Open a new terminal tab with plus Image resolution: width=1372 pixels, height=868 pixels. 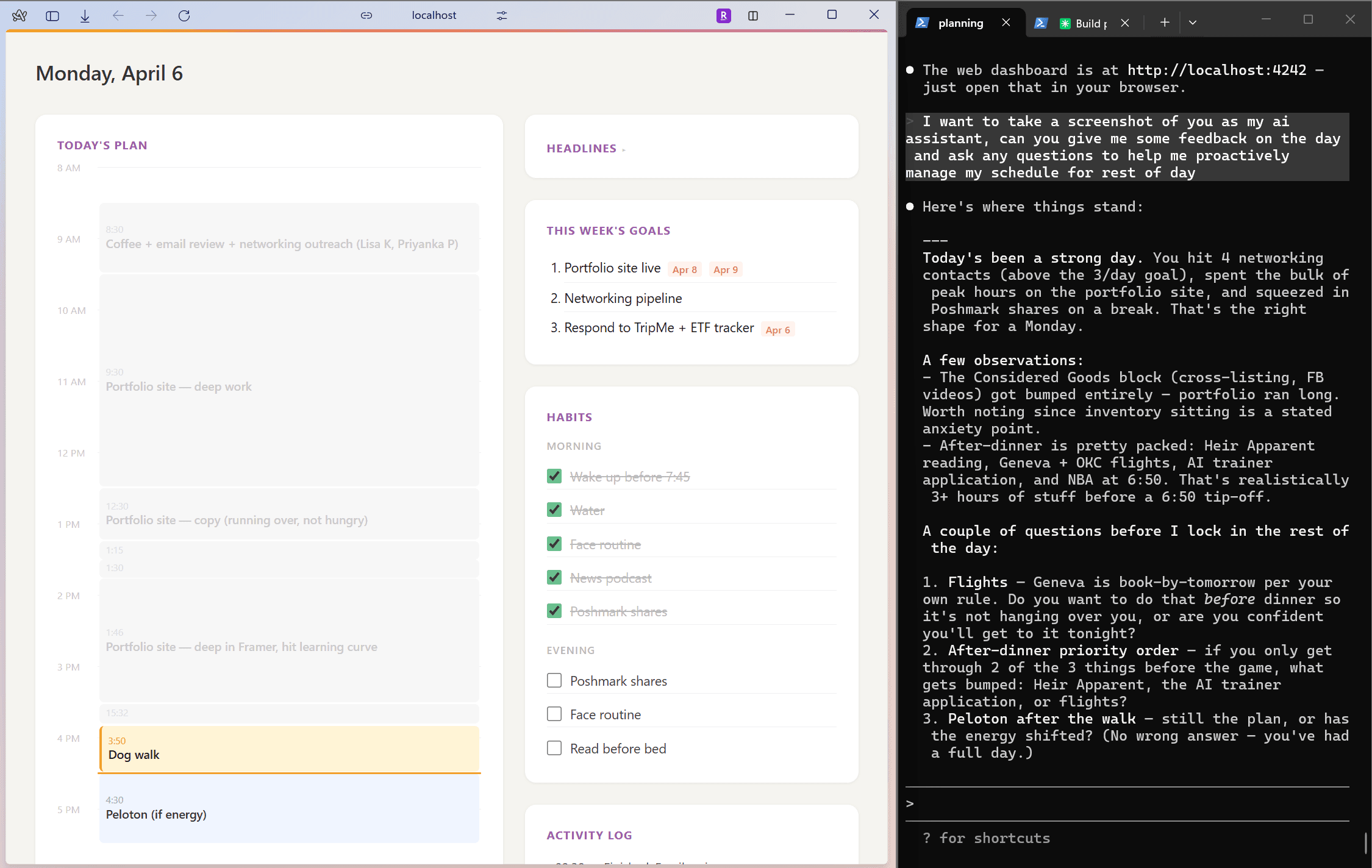pos(1165,23)
